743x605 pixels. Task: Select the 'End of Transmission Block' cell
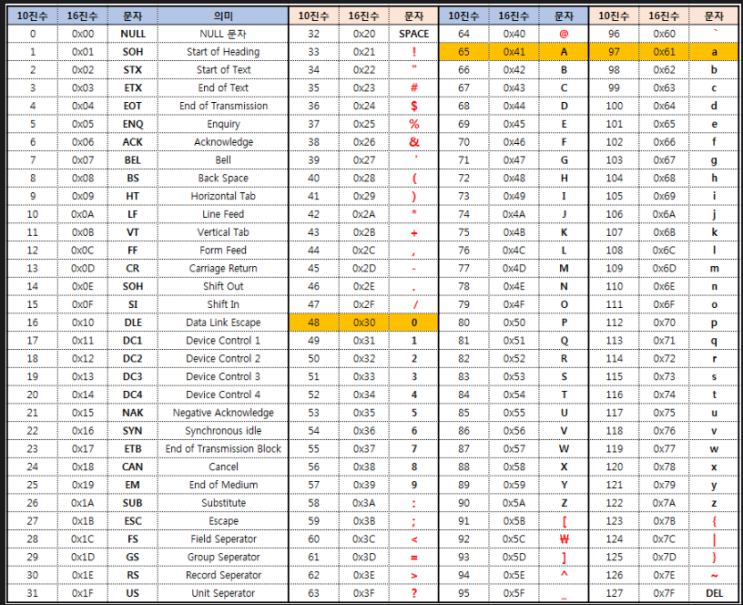click(223, 449)
